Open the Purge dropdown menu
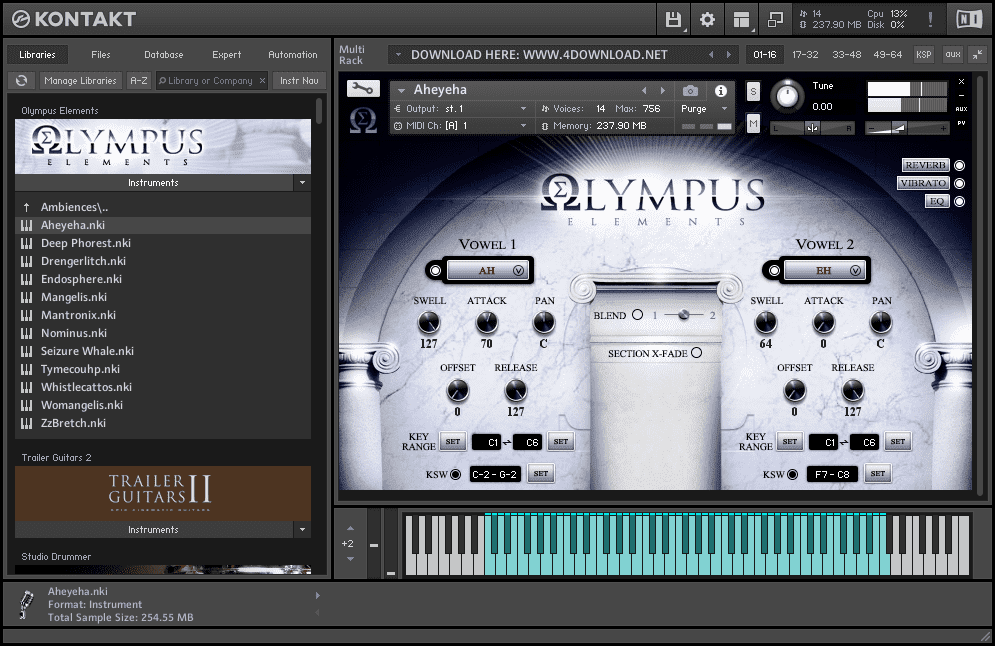Viewport: 995px width, 646px height. 703,109
